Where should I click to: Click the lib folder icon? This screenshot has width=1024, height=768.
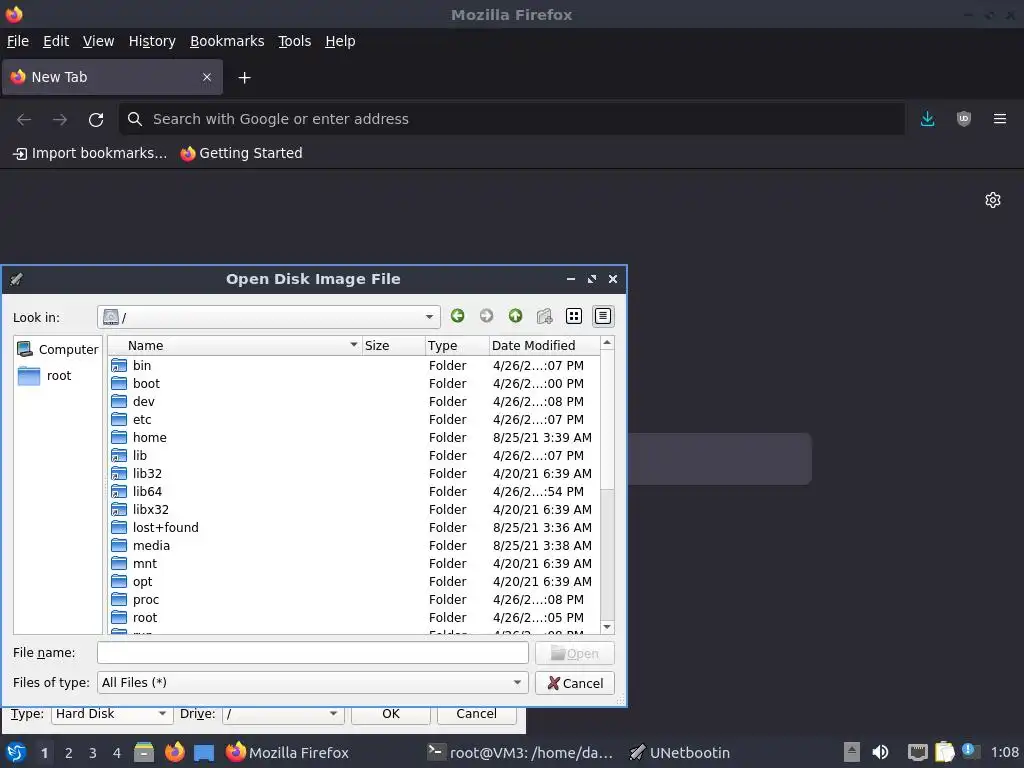119,455
